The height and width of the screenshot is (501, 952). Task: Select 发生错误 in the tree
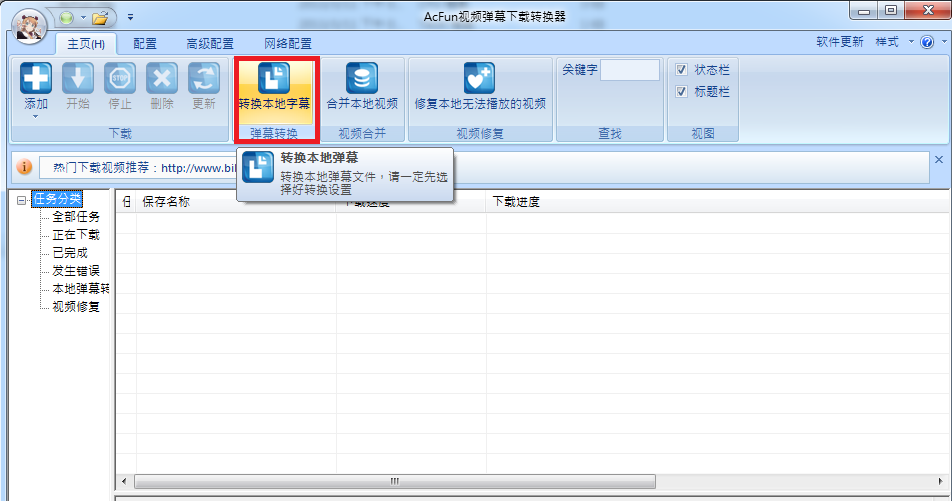[x=76, y=271]
